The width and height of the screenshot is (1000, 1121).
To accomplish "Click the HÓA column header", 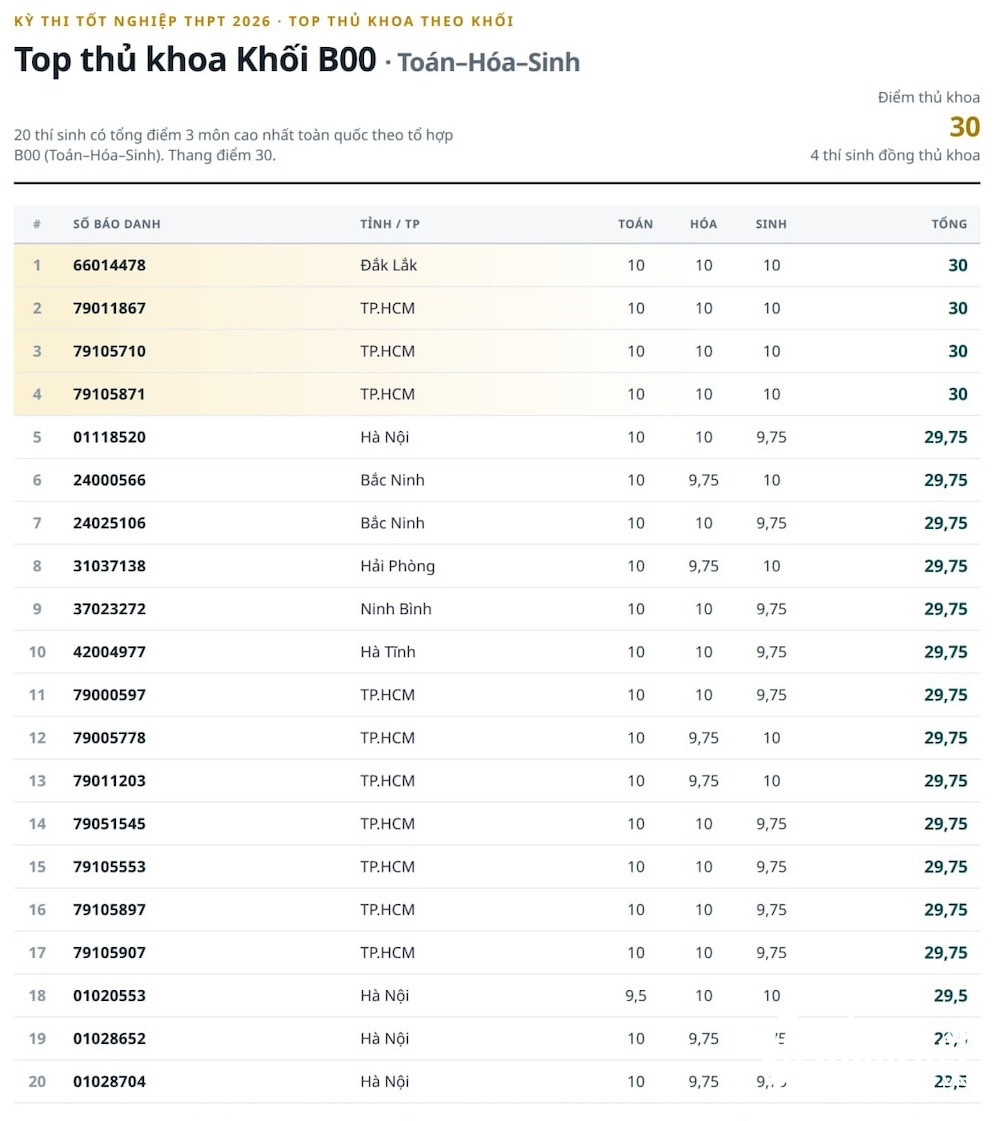I will click(x=703, y=224).
